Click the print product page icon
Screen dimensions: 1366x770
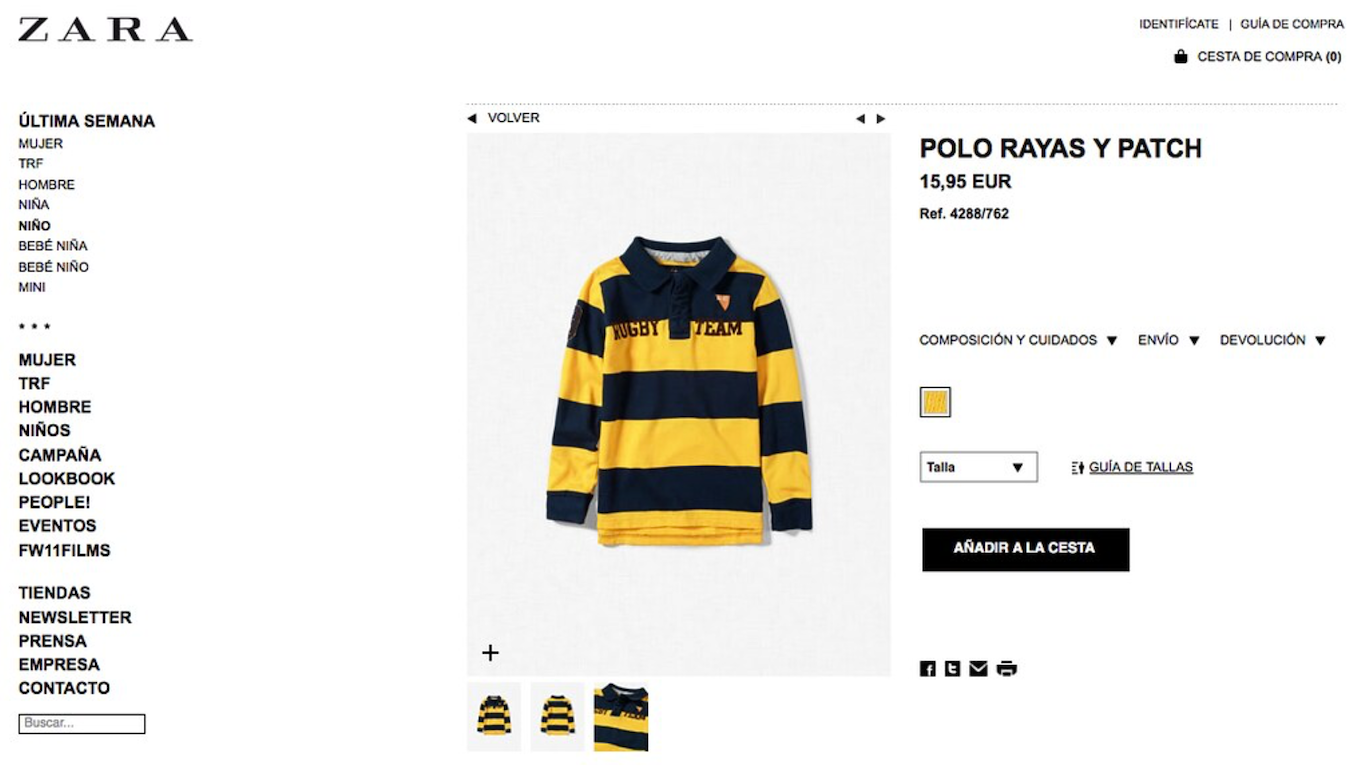[x=1006, y=669]
